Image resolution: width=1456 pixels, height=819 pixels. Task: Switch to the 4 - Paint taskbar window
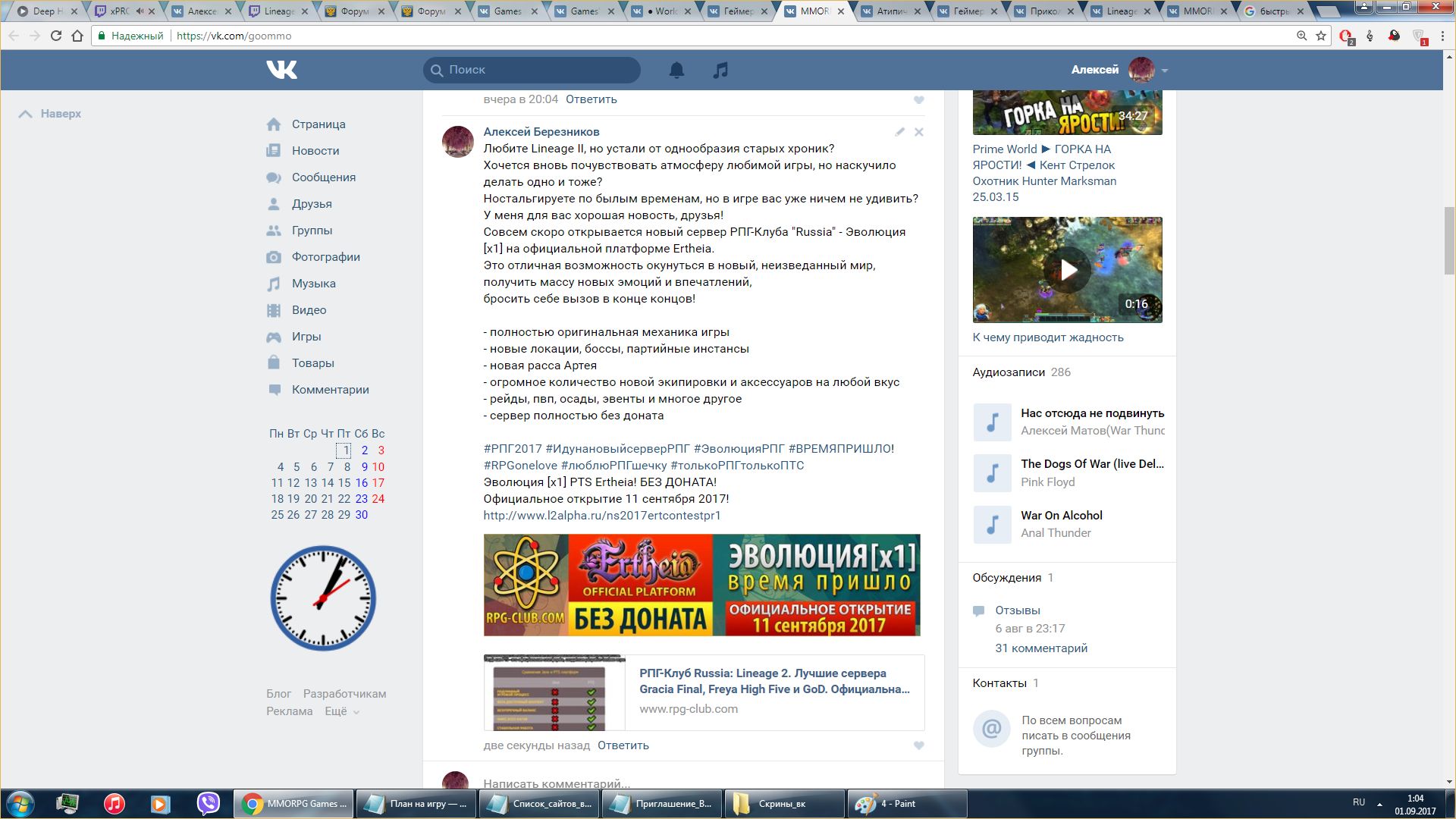(x=908, y=804)
